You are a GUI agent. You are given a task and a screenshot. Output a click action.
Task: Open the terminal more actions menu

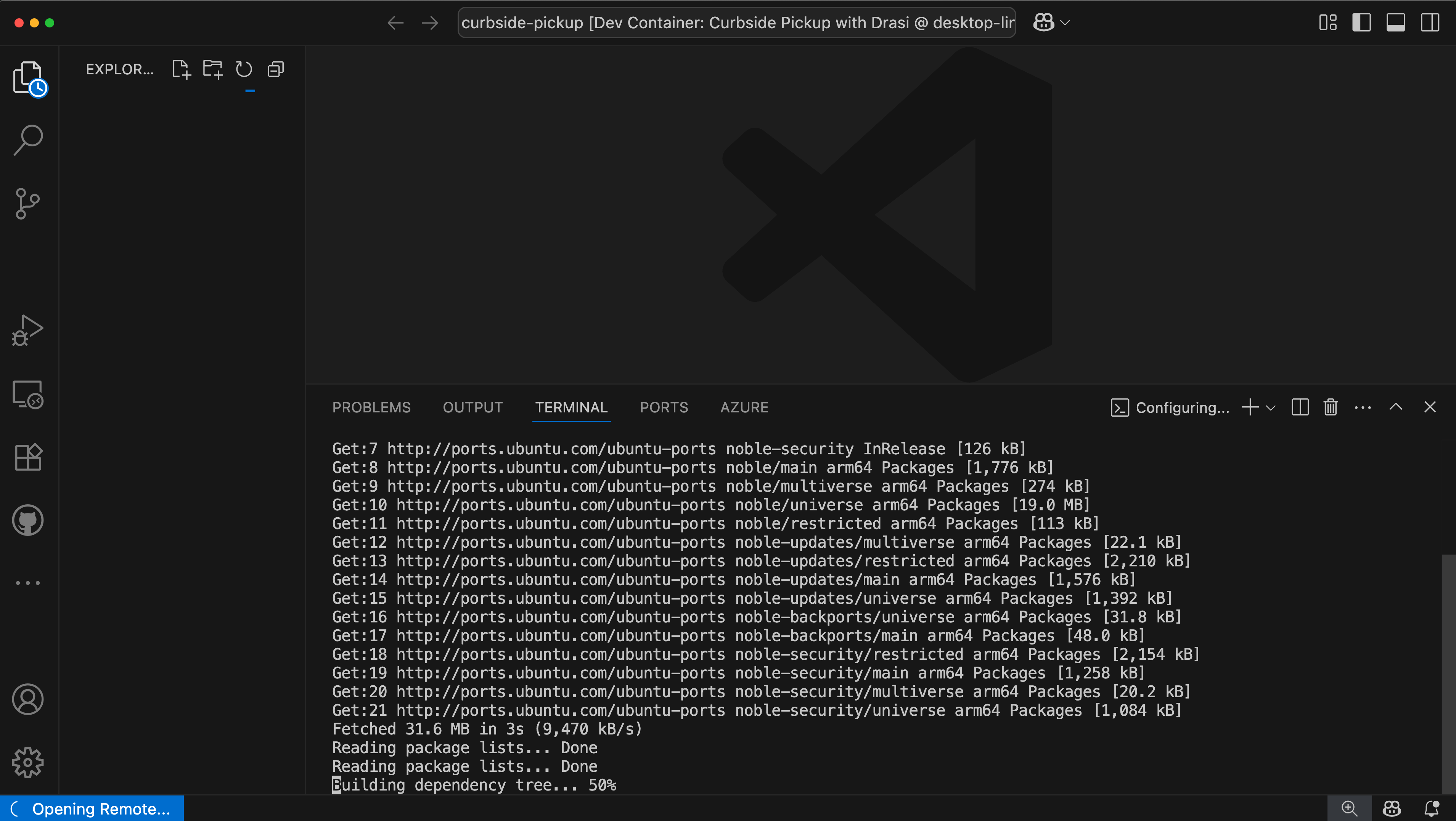1363,407
